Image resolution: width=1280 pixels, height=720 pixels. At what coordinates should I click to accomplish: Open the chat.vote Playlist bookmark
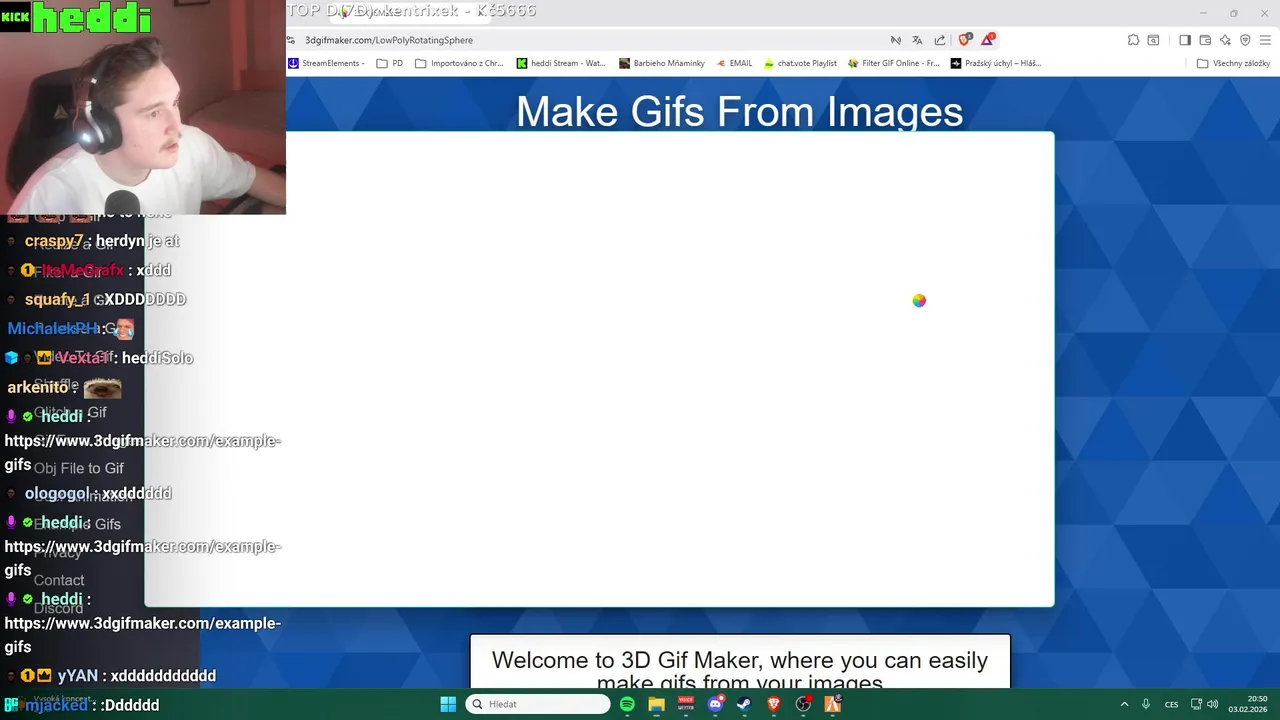tap(800, 63)
